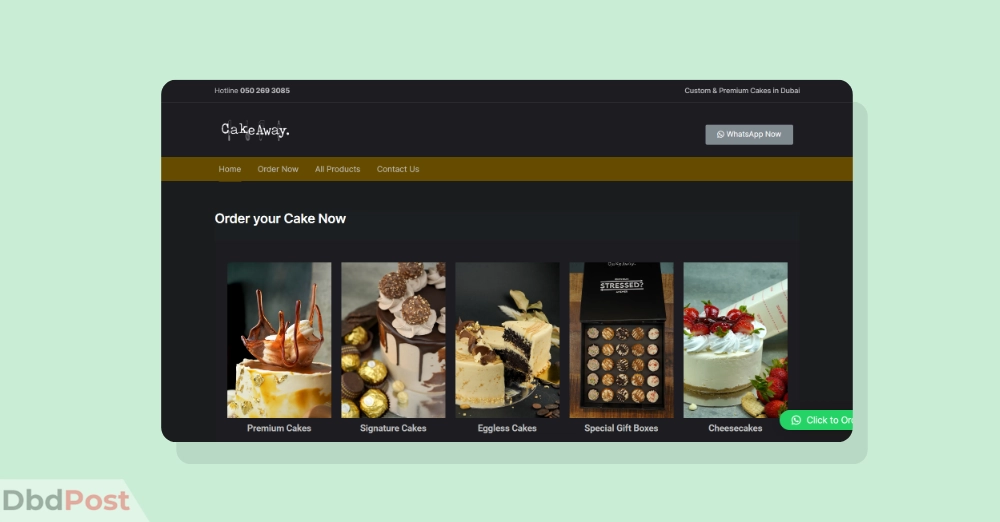Open the Premium Cakes image
The width and height of the screenshot is (1000, 522).
pos(279,340)
